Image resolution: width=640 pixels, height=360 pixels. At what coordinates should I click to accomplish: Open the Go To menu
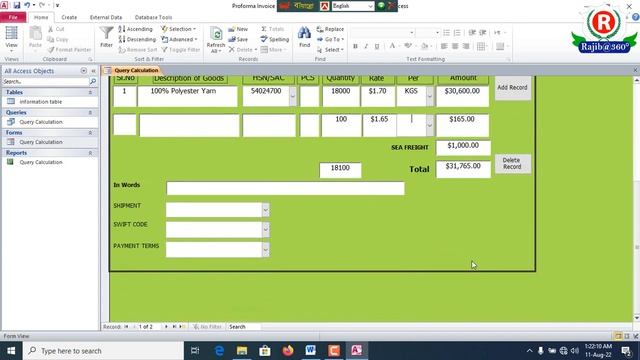click(x=330, y=39)
